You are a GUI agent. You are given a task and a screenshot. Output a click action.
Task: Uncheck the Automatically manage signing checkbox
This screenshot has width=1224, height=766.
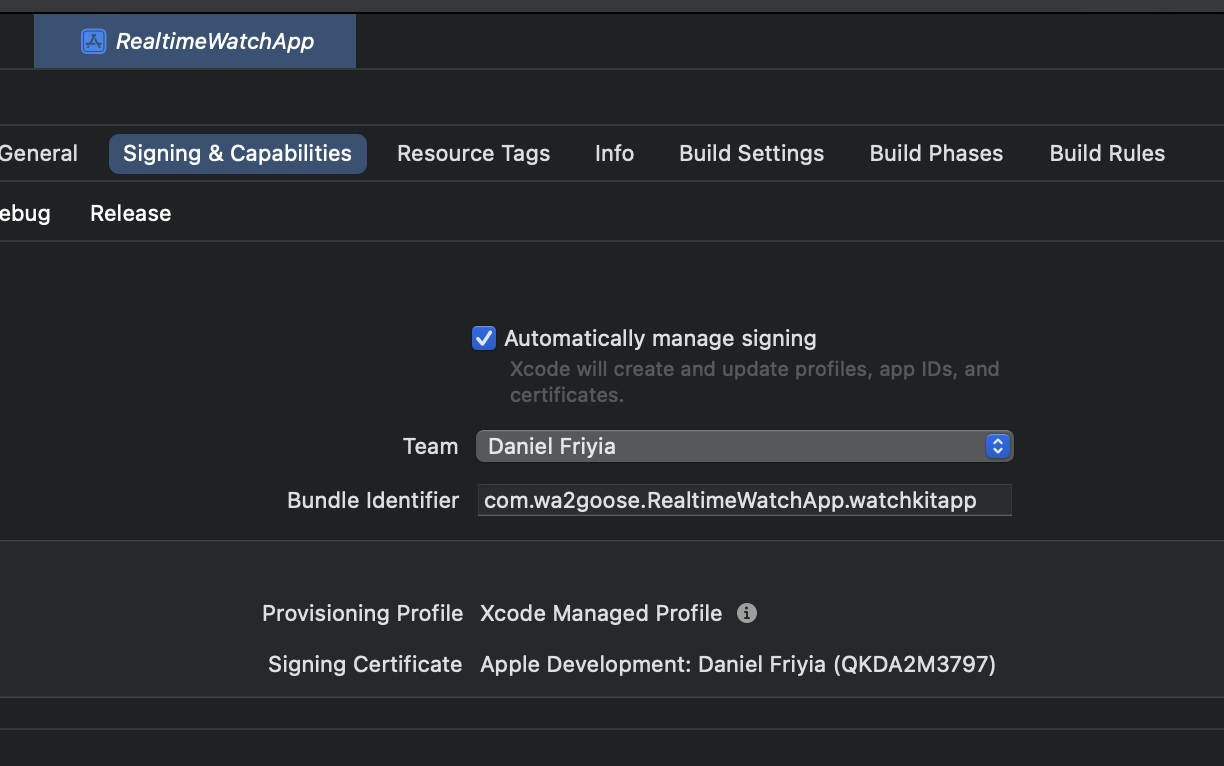pyautogui.click(x=484, y=338)
